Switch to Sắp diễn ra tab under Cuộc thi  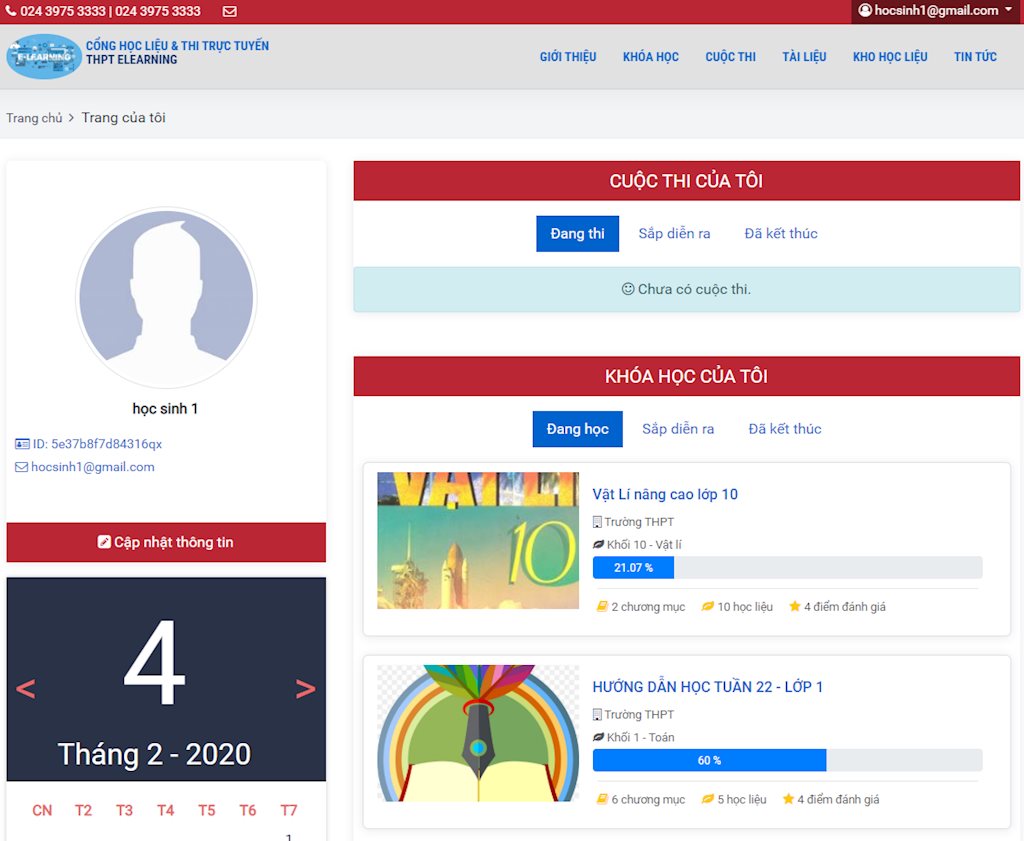coord(674,234)
